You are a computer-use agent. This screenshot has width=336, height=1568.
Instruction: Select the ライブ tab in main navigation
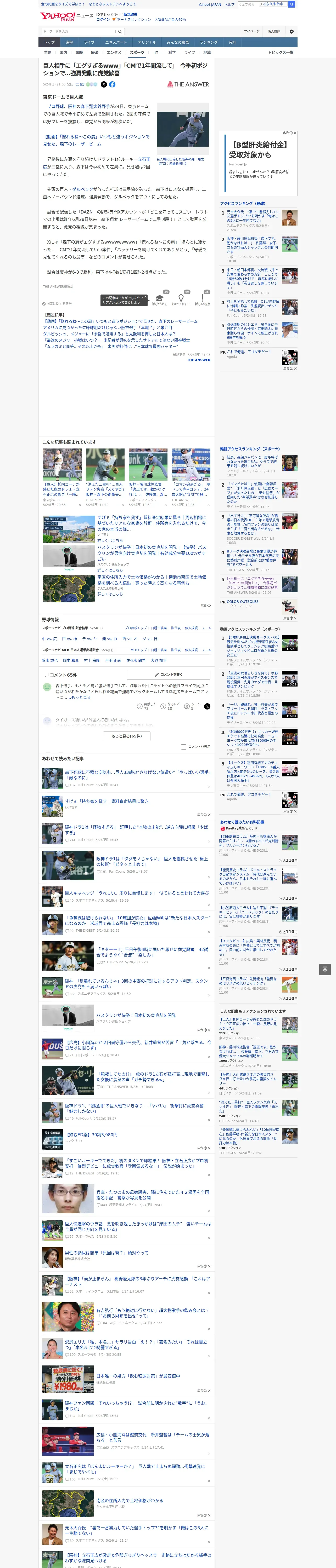[89, 43]
